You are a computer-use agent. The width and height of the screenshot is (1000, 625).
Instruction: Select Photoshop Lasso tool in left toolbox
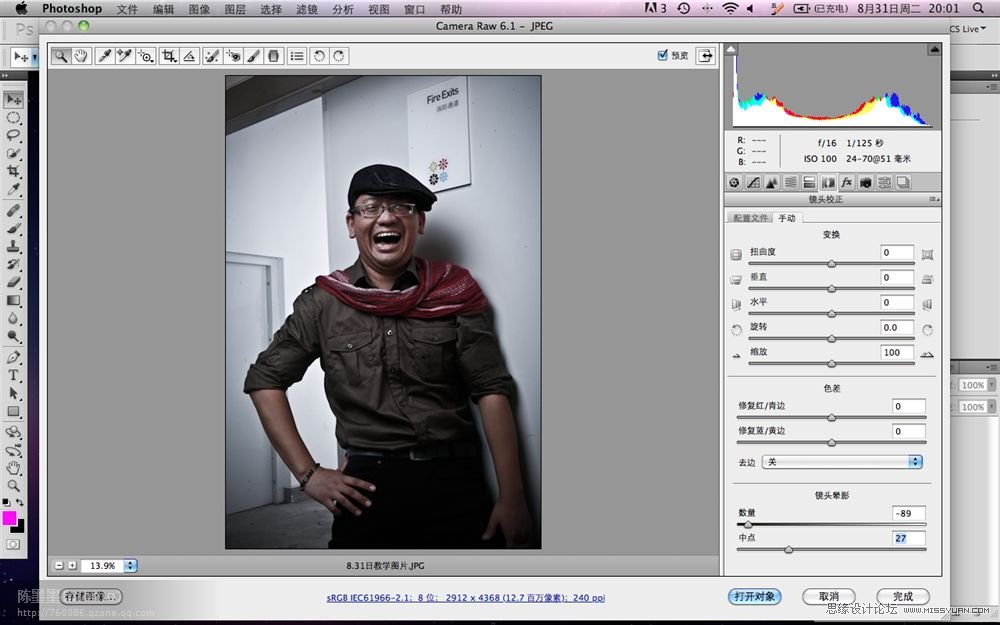13,135
